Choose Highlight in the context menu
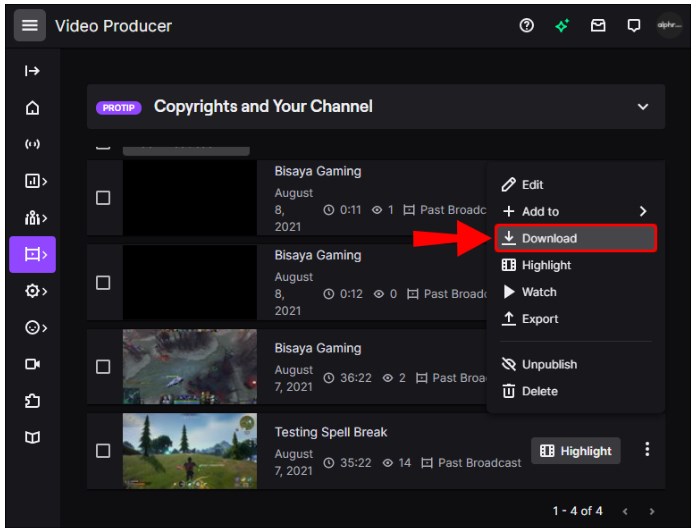The image size is (697, 532). 576,265
